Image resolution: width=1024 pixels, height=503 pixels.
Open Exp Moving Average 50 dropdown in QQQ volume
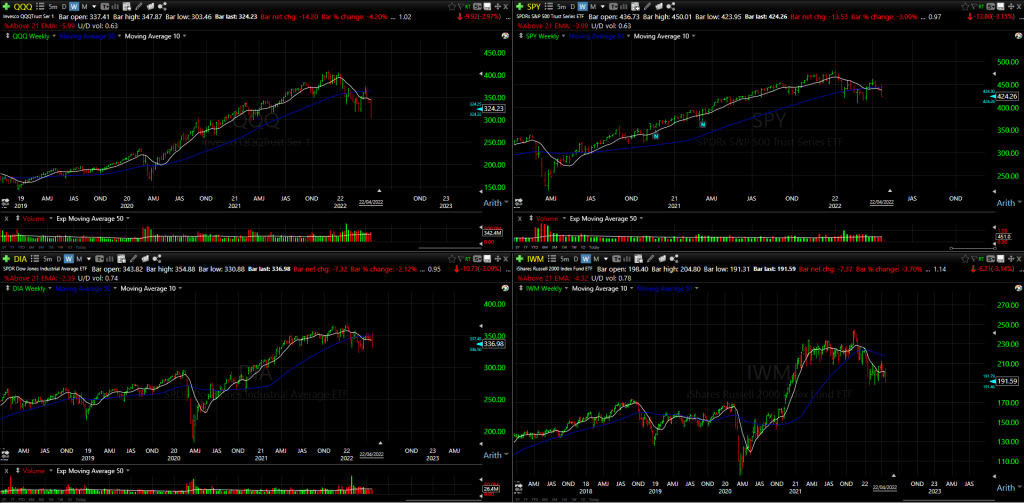[92, 218]
